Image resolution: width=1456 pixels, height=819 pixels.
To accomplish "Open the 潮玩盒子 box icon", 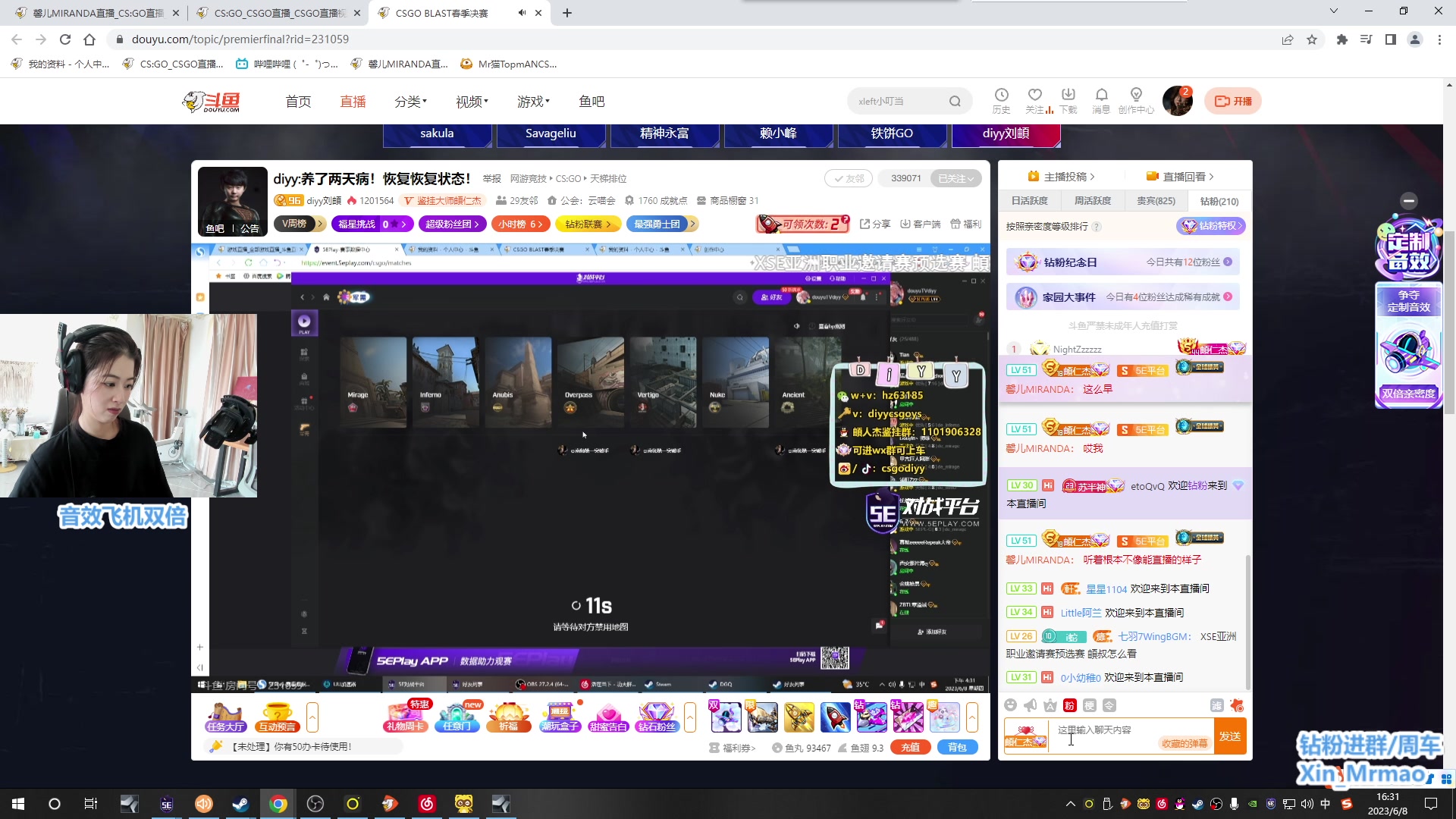I will coord(560,717).
